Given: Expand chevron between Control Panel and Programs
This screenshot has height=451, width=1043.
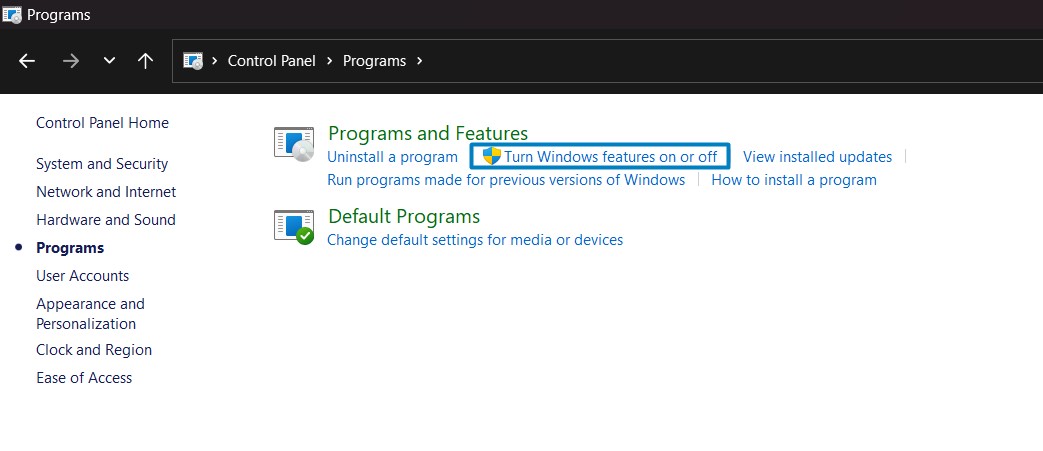Looking at the screenshot, I should point(330,61).
